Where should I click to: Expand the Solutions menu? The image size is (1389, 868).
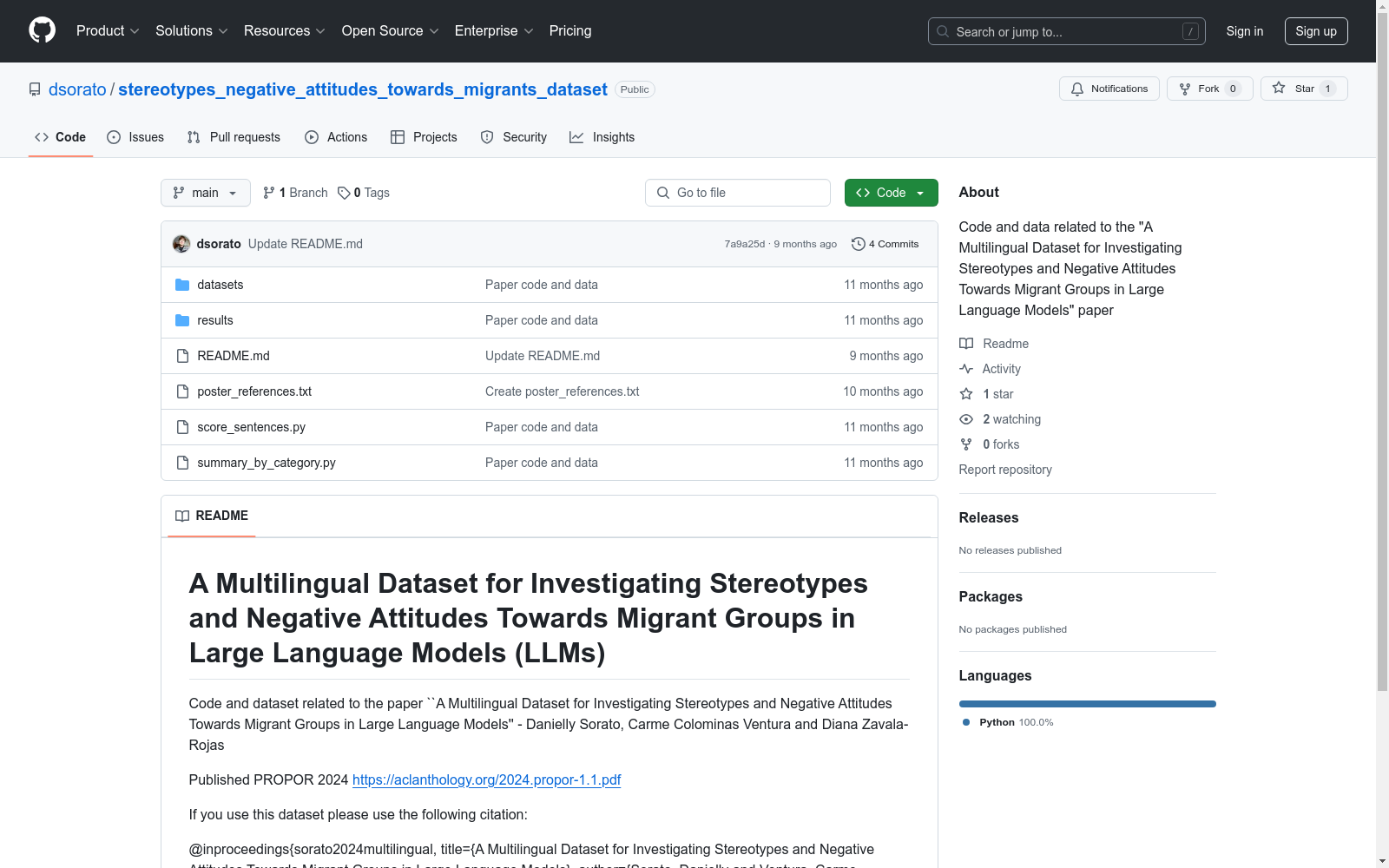tap(192, 30)
